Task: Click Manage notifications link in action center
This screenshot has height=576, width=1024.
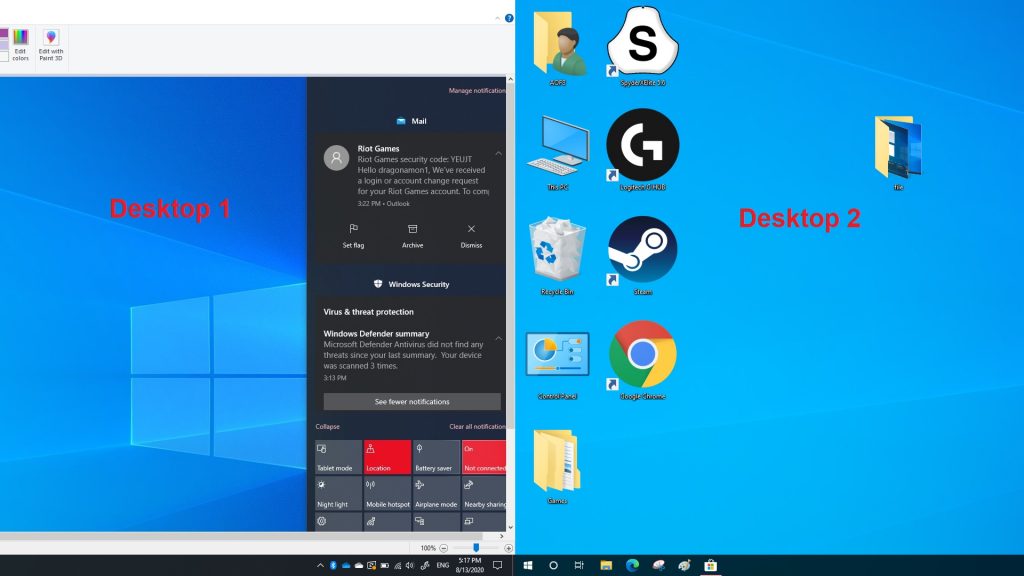Action: click(477, 91)
